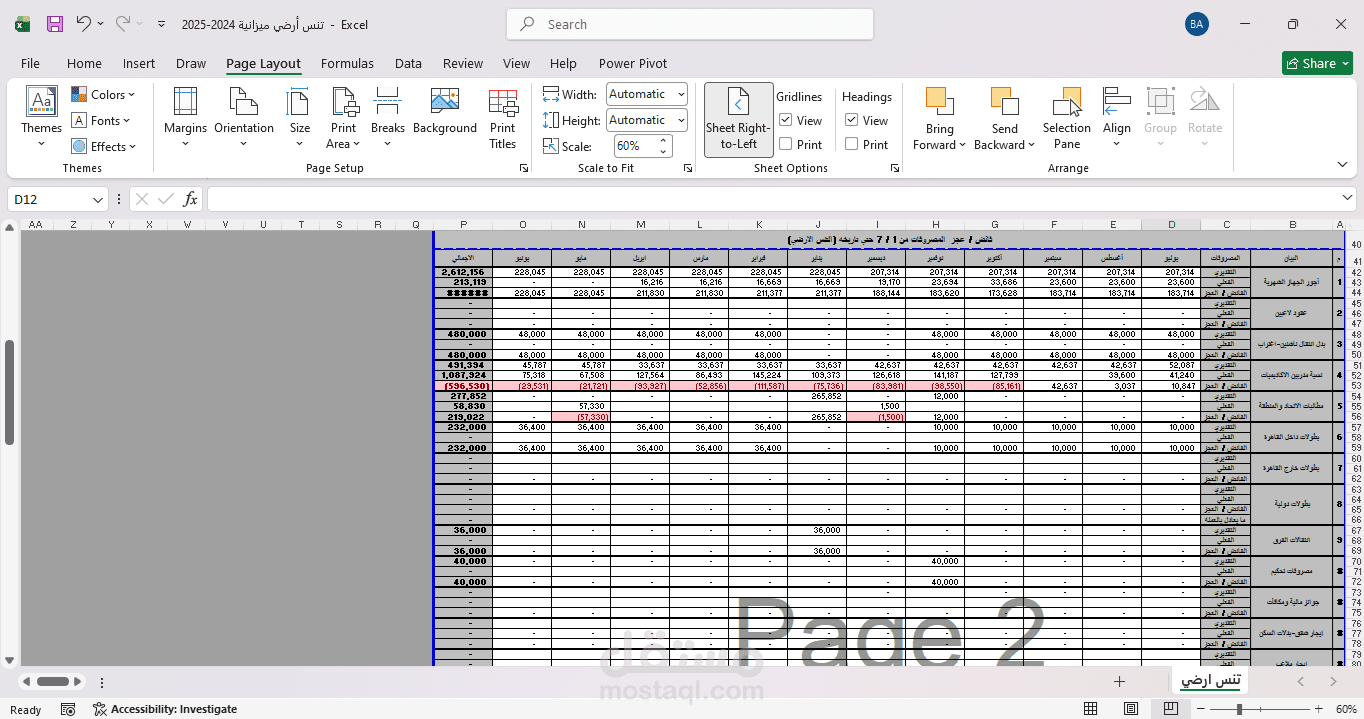Switch to the Data tab
The image size is (1364, 719).
click(x=408, y=63)
